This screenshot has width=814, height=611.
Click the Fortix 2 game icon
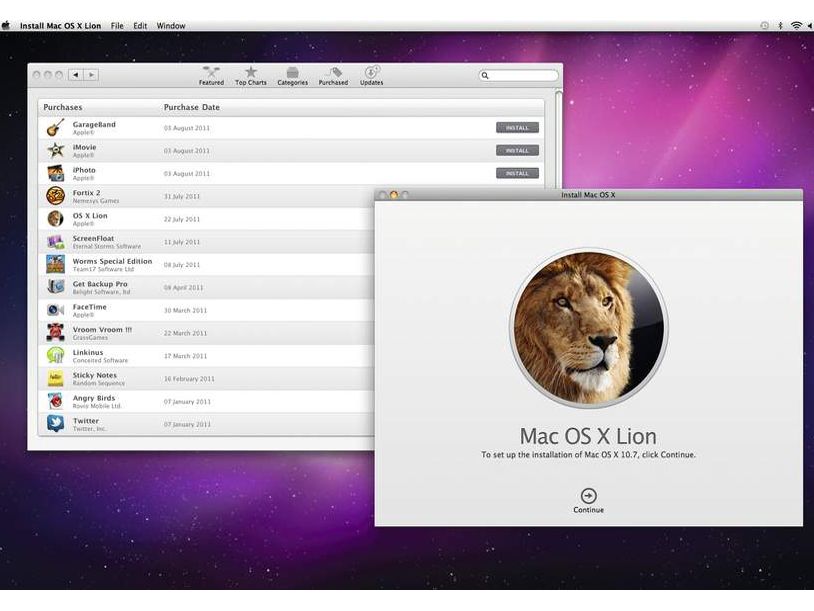55,195
